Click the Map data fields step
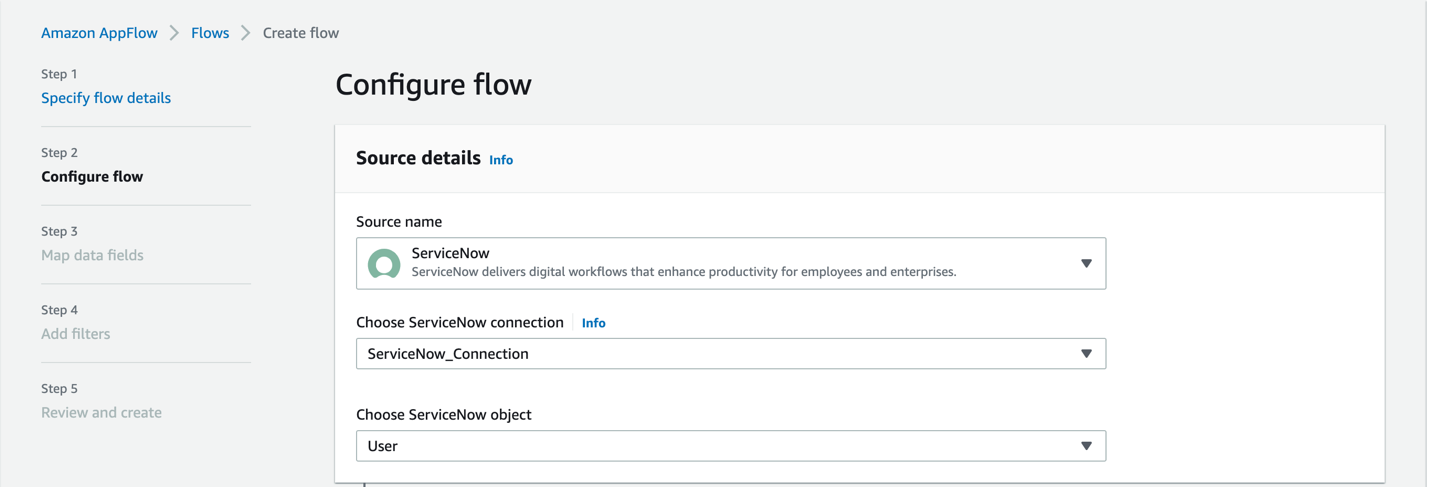The height and width of the screenshot is (487, 1429). 92,255
